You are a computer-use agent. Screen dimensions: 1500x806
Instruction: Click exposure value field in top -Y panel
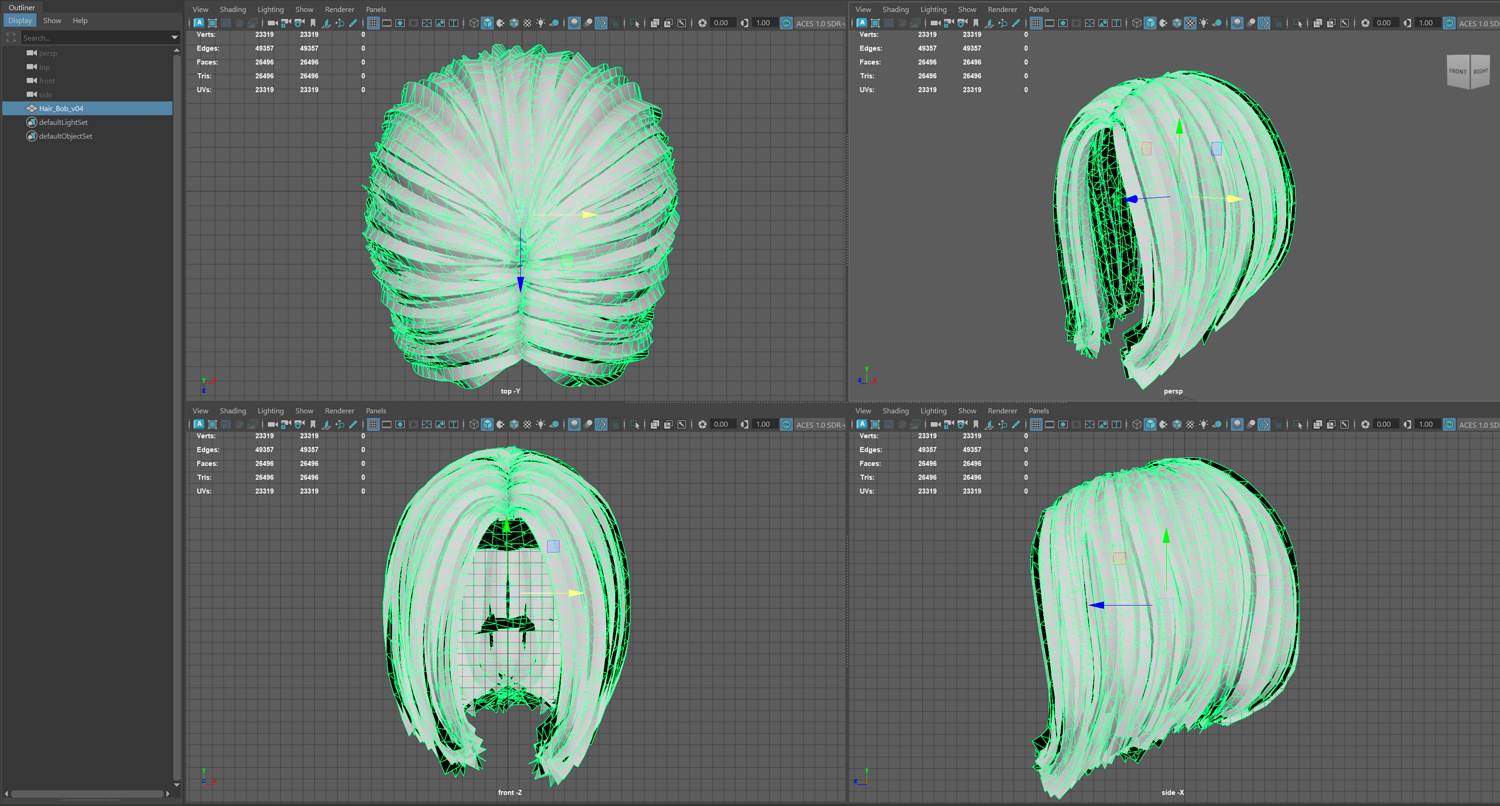[x=725, y=23]
